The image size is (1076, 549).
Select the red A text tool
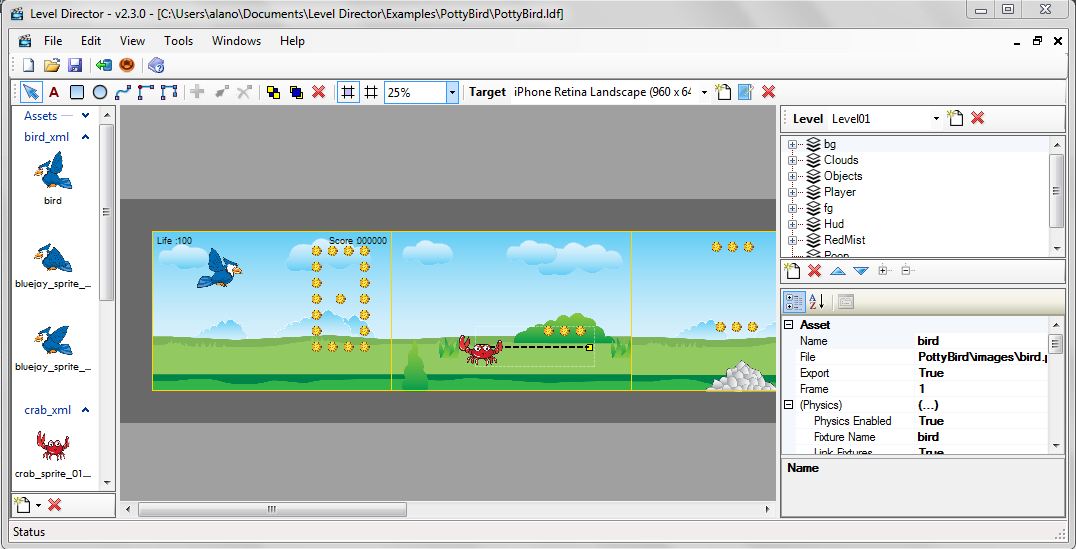click(54, 92)
